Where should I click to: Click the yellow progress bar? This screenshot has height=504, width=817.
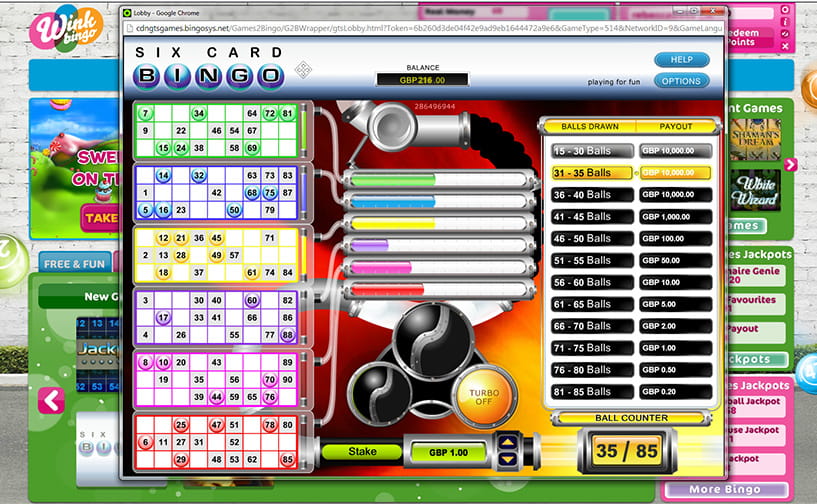click(x=439, y=224)
